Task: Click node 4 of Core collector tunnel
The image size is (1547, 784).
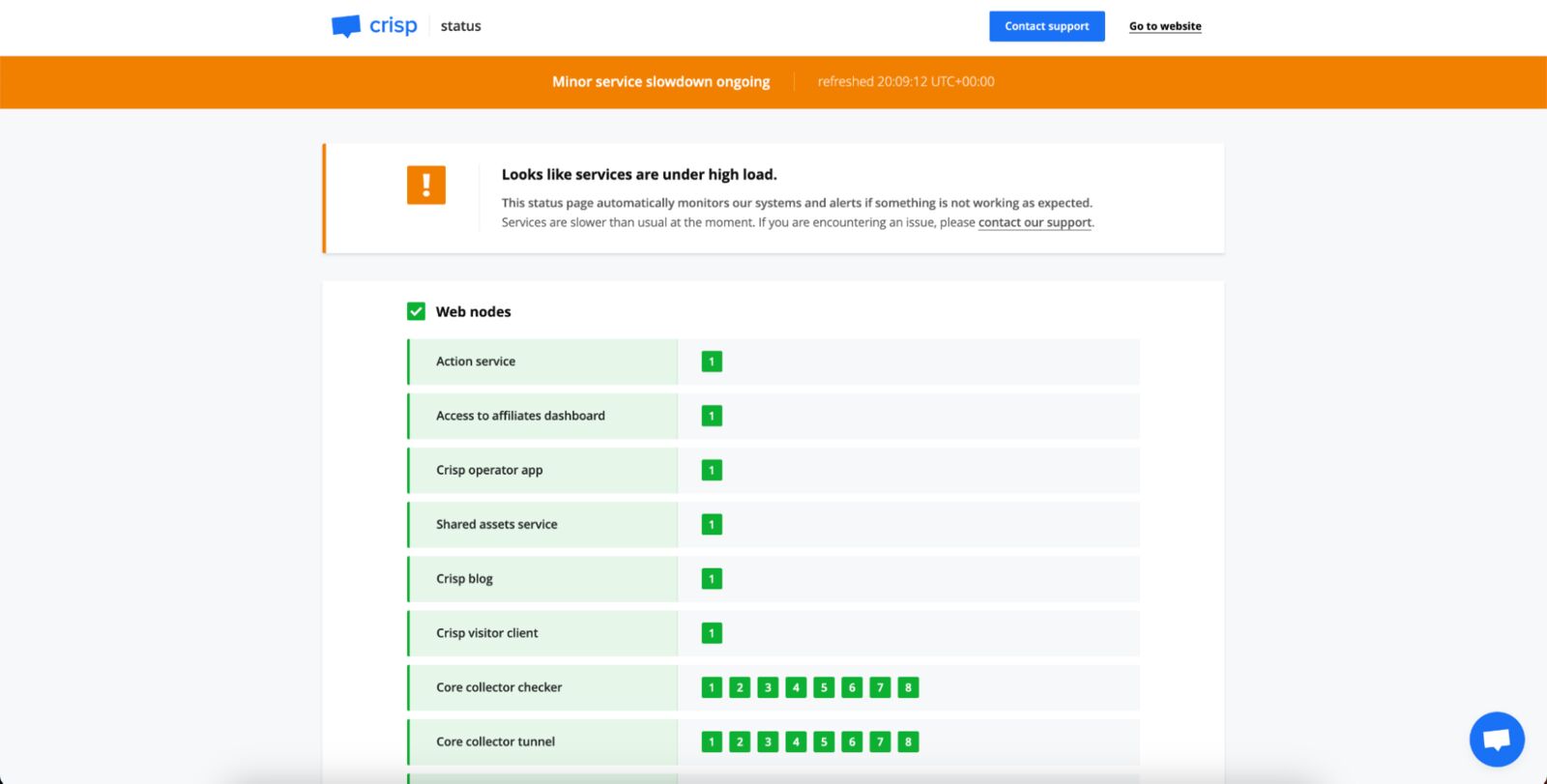Action: 796,741
